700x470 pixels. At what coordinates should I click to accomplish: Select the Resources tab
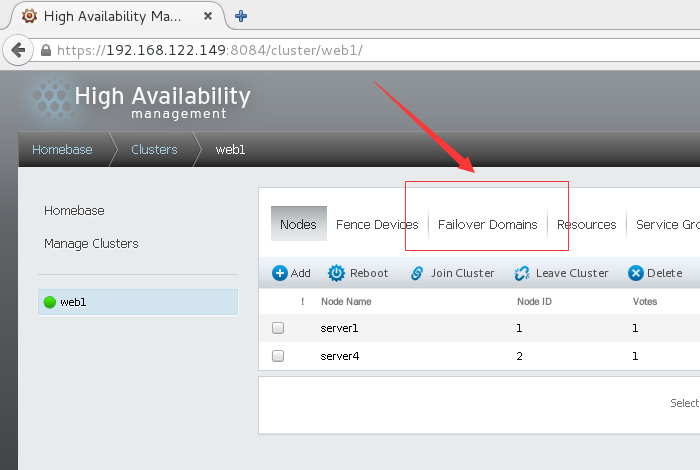586,225
